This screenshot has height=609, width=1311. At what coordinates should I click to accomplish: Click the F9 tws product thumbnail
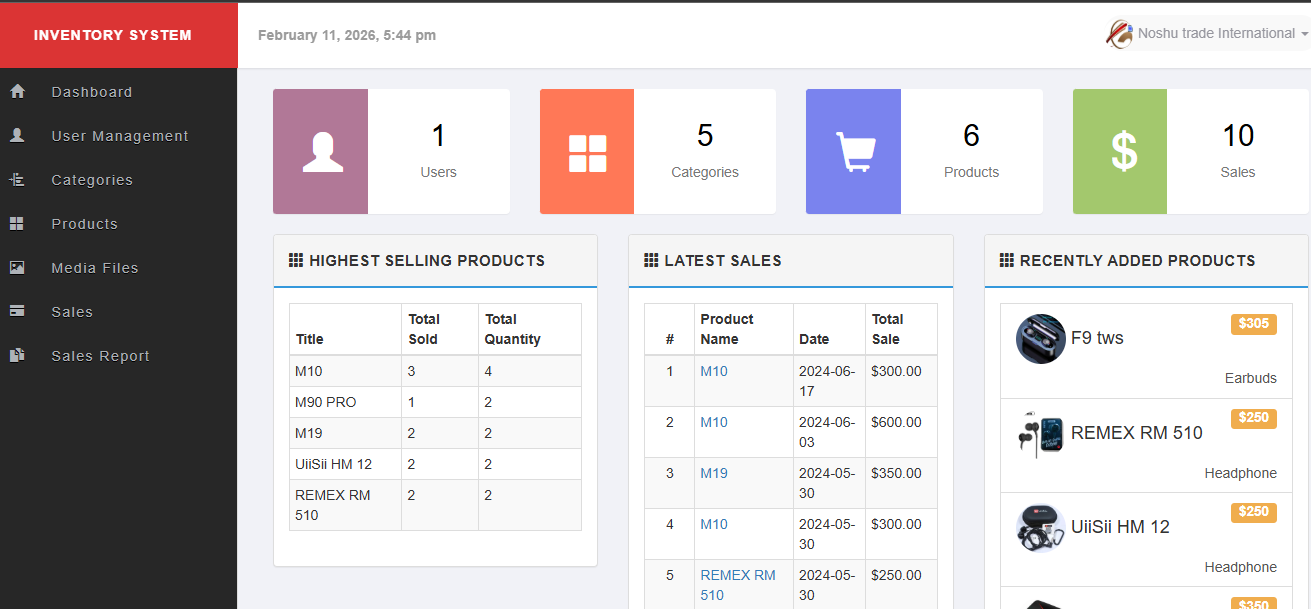[x=1040, y=338]
